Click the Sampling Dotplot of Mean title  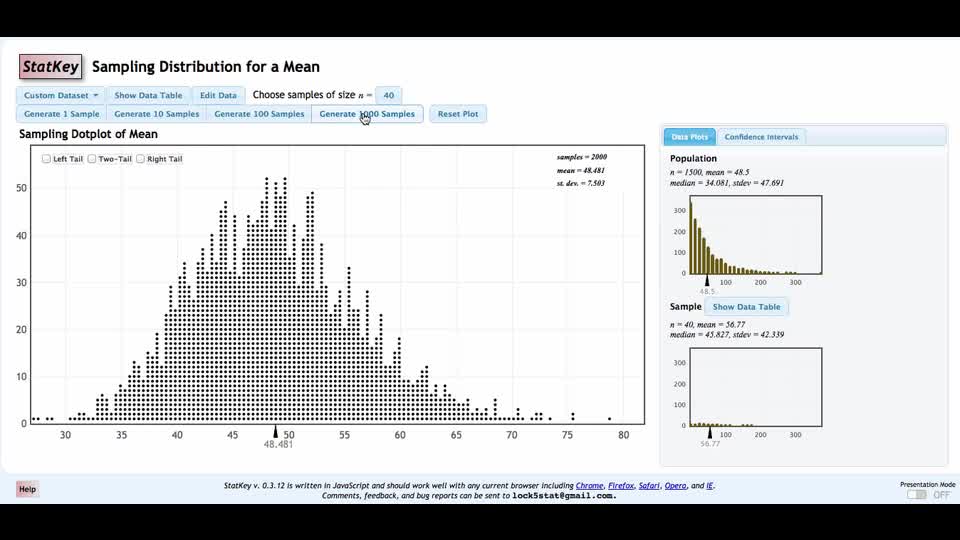(x=88, y=134)
